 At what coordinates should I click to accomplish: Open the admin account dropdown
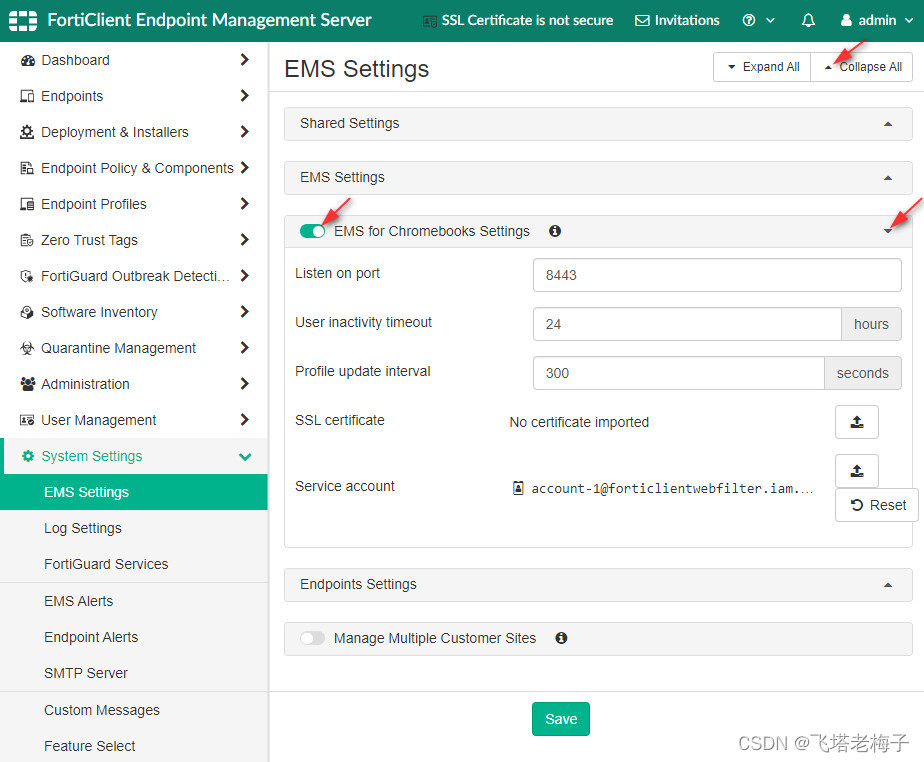pyautogui.click(x=876, y=21)
